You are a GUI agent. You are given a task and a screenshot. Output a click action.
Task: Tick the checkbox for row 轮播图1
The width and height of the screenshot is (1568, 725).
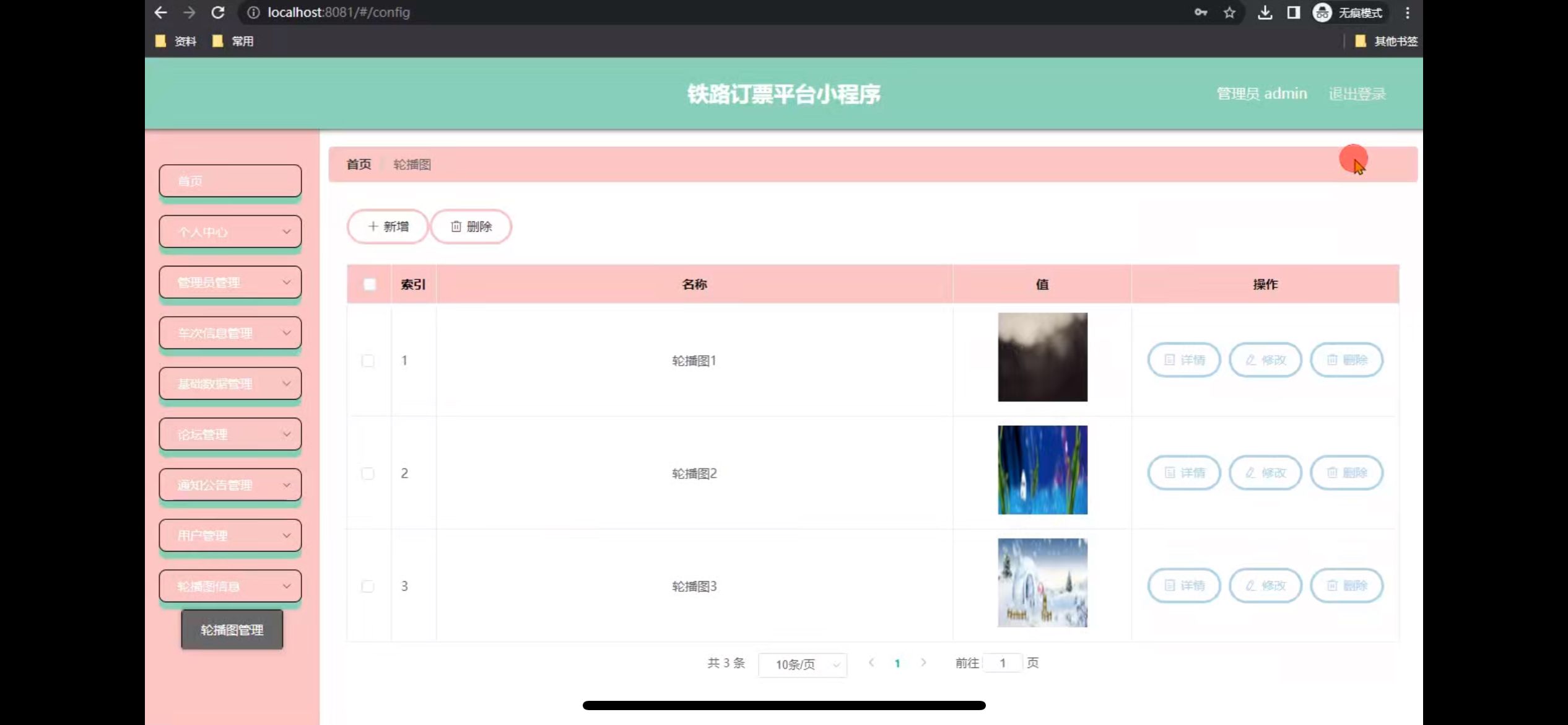pyautogui.click(x=368, y=361)
